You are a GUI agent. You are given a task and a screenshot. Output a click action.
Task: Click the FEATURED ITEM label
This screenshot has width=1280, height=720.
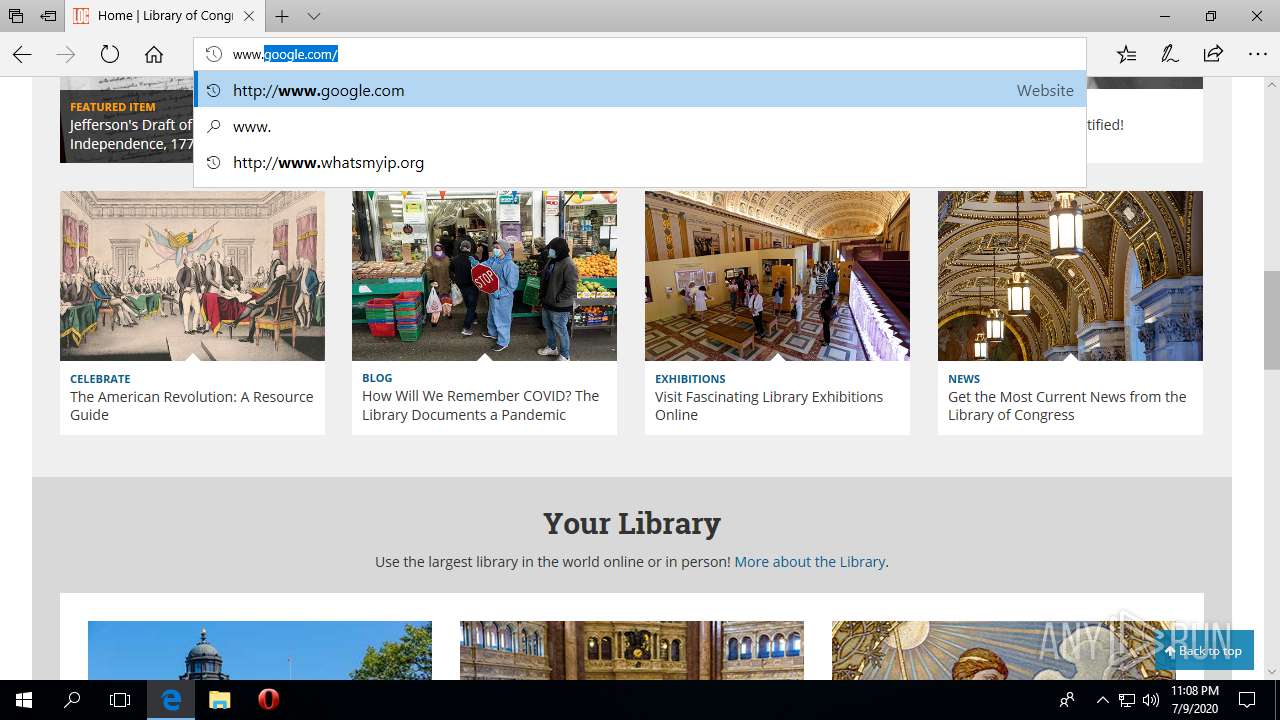coord(113,107)
